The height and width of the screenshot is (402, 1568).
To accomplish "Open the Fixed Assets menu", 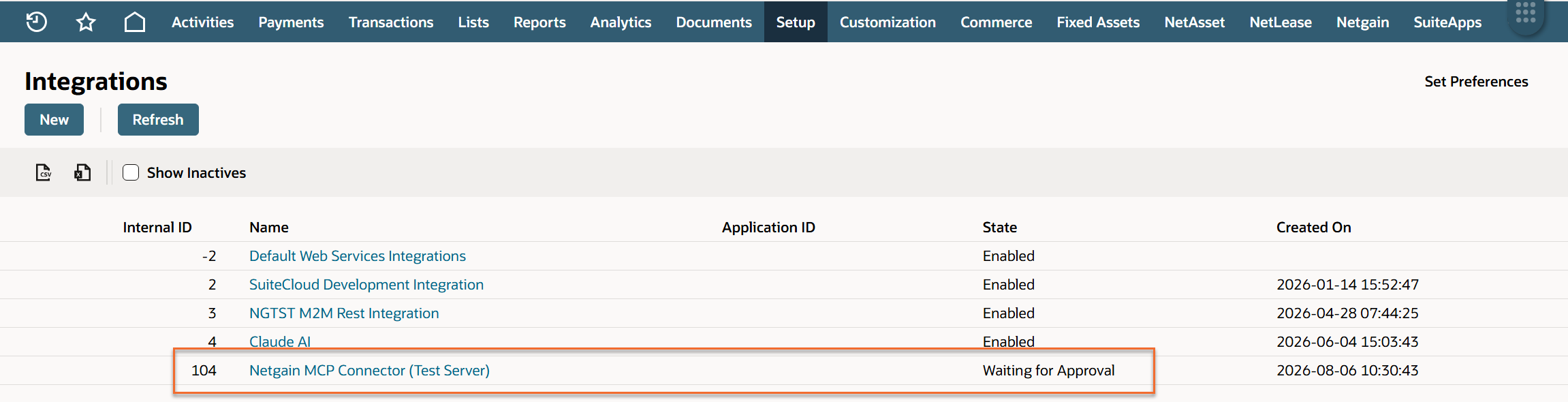I will (x=1098, y=22).
